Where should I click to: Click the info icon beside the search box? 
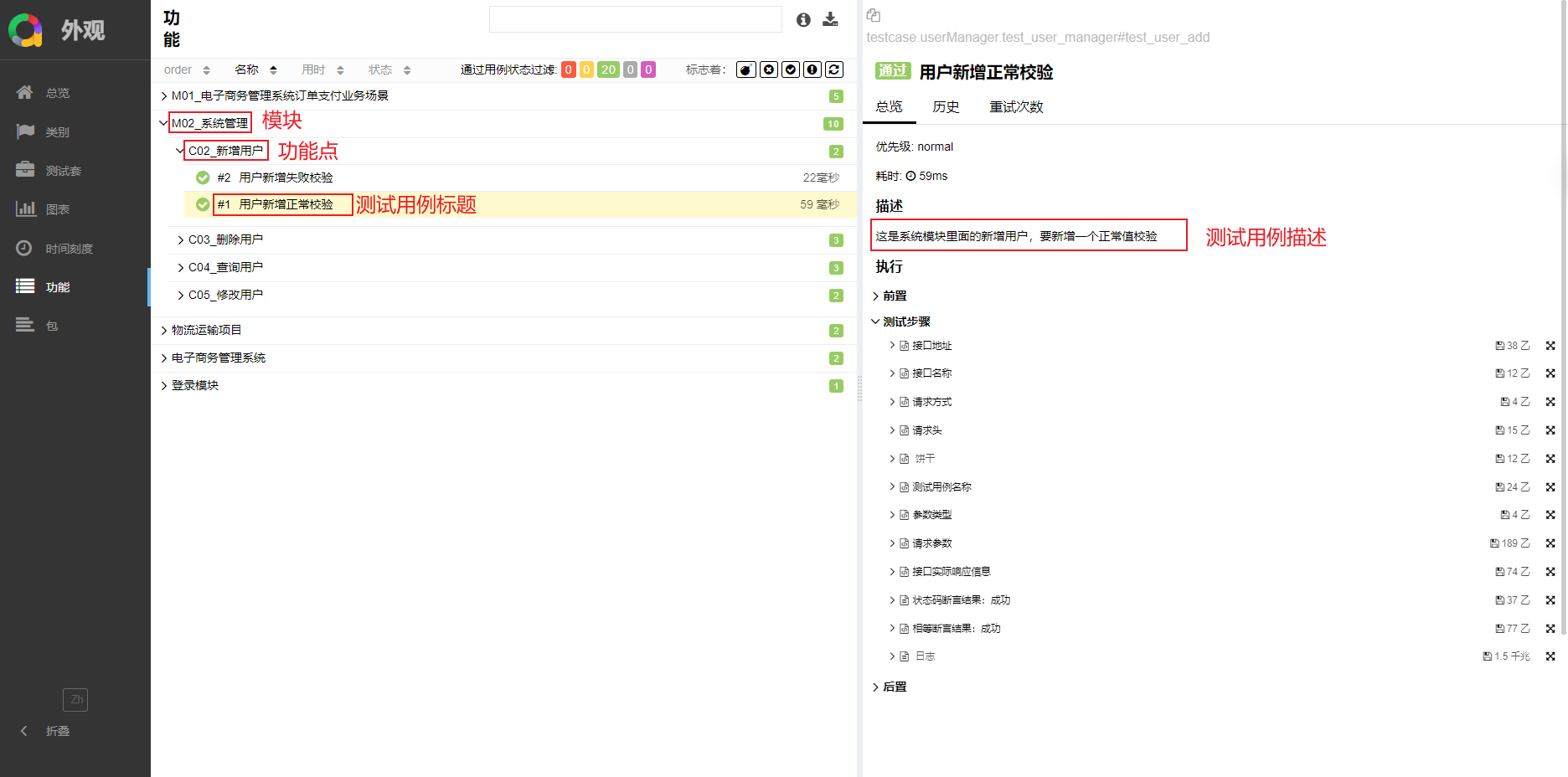click(x=803, y=18)
